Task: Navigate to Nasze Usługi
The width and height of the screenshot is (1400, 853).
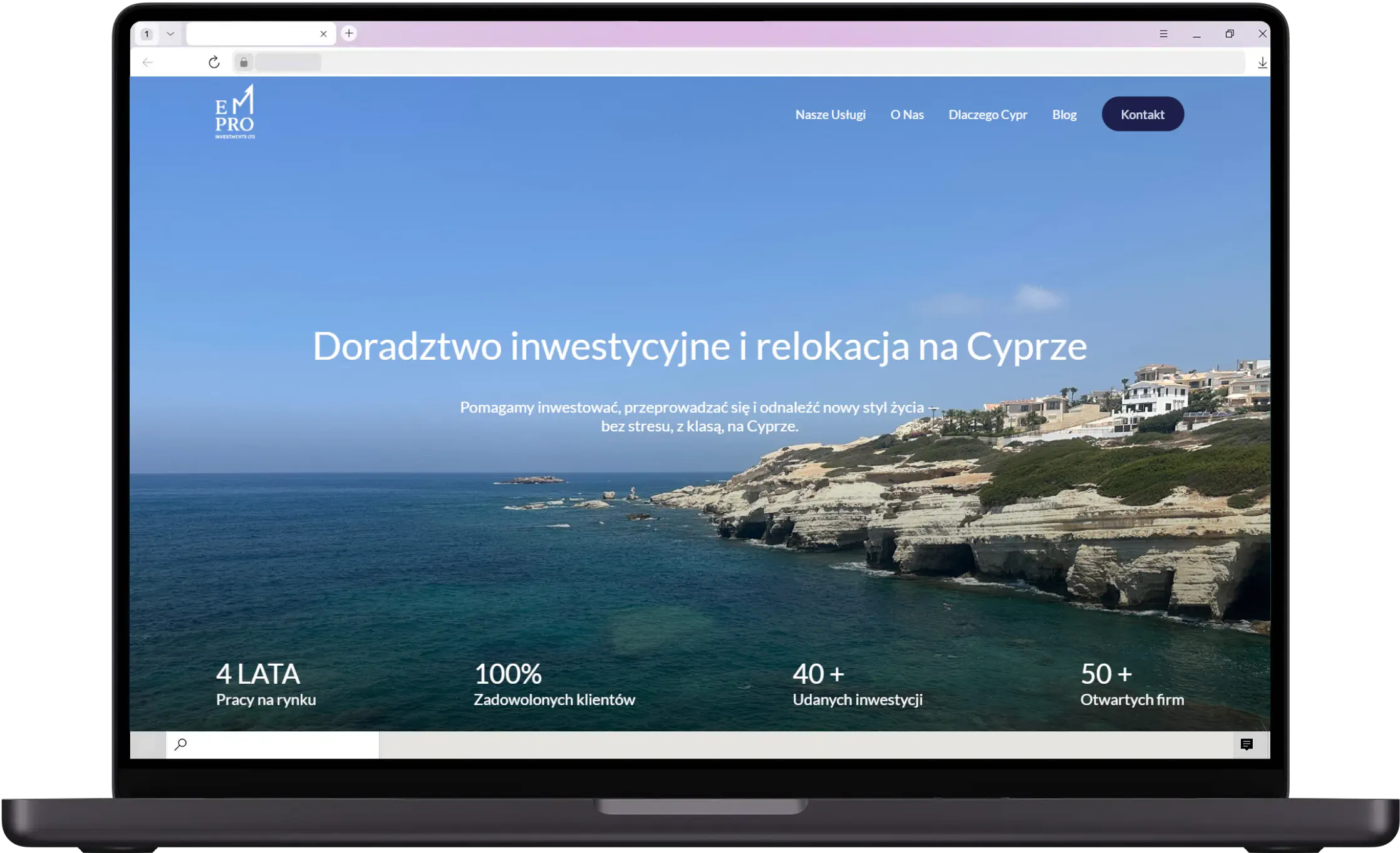Action: (831, 114)
